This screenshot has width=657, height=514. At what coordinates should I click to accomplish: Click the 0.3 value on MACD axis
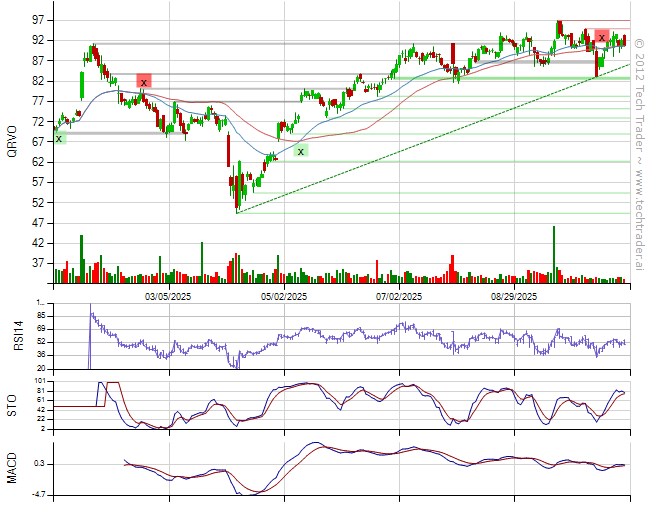[38, 464]
